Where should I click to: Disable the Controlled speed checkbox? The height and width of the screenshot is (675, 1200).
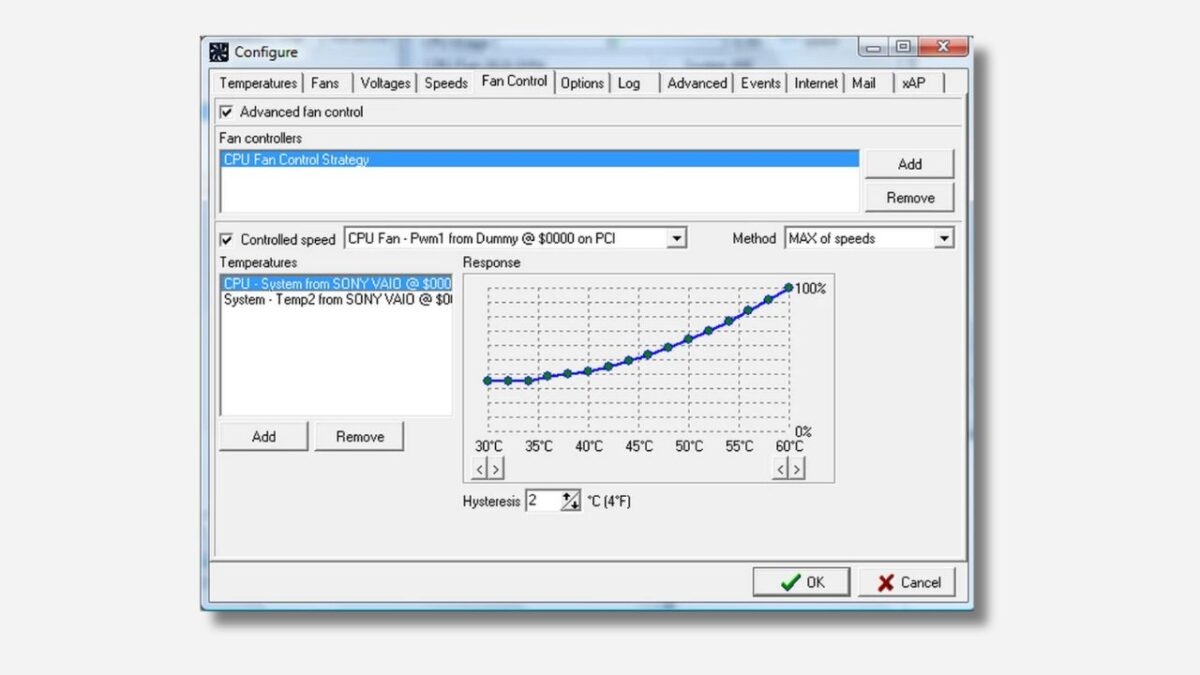226,239
